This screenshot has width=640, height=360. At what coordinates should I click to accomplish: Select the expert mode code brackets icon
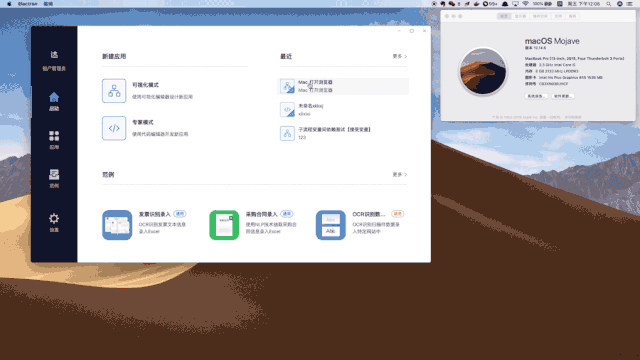pos(114,128)
